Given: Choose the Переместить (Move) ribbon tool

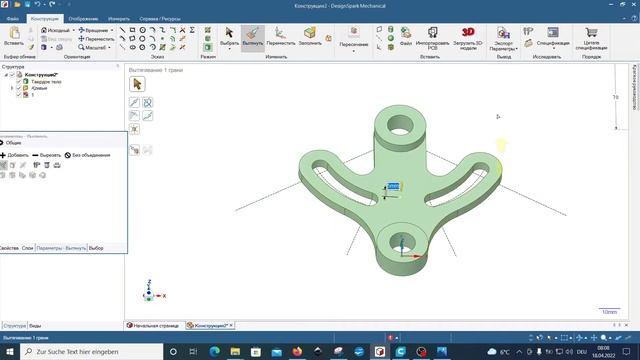Looking at the screenshot, I should (280, 36).
